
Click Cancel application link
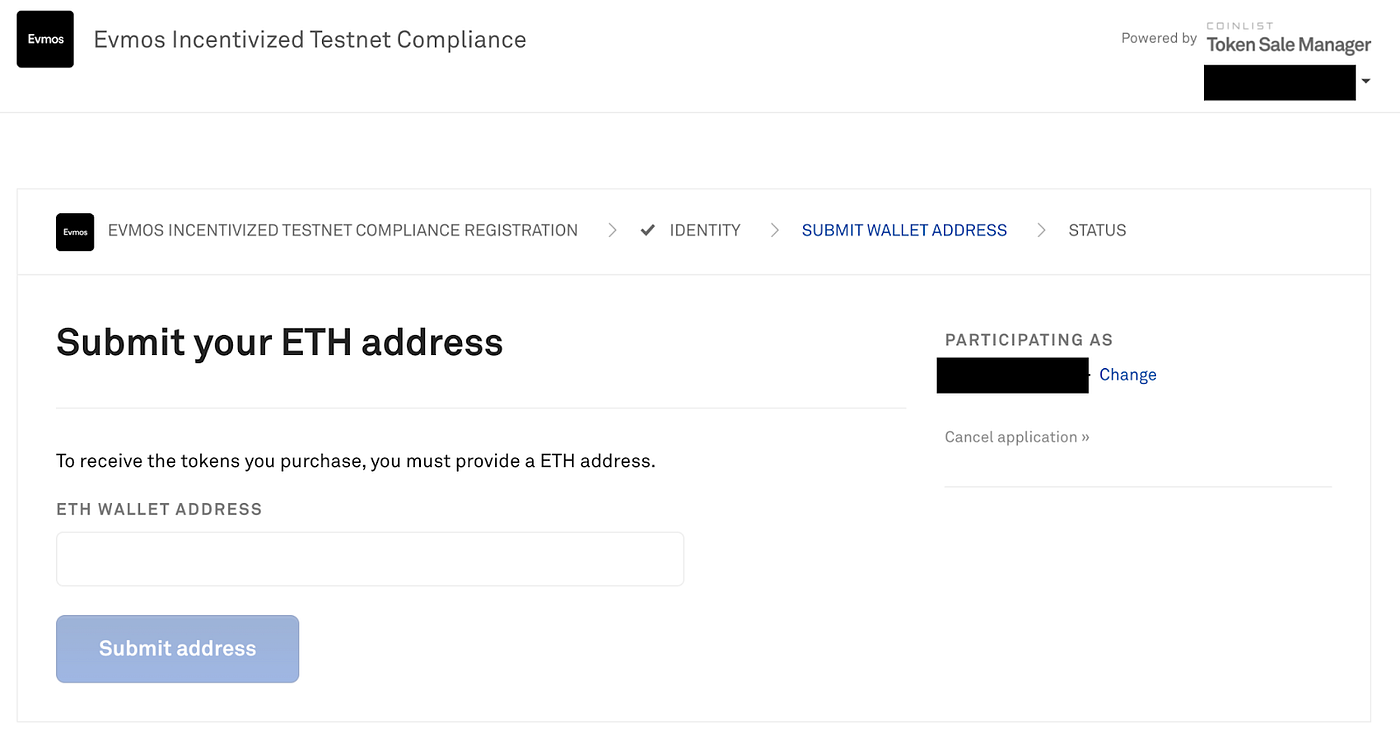coord(1017,437)
